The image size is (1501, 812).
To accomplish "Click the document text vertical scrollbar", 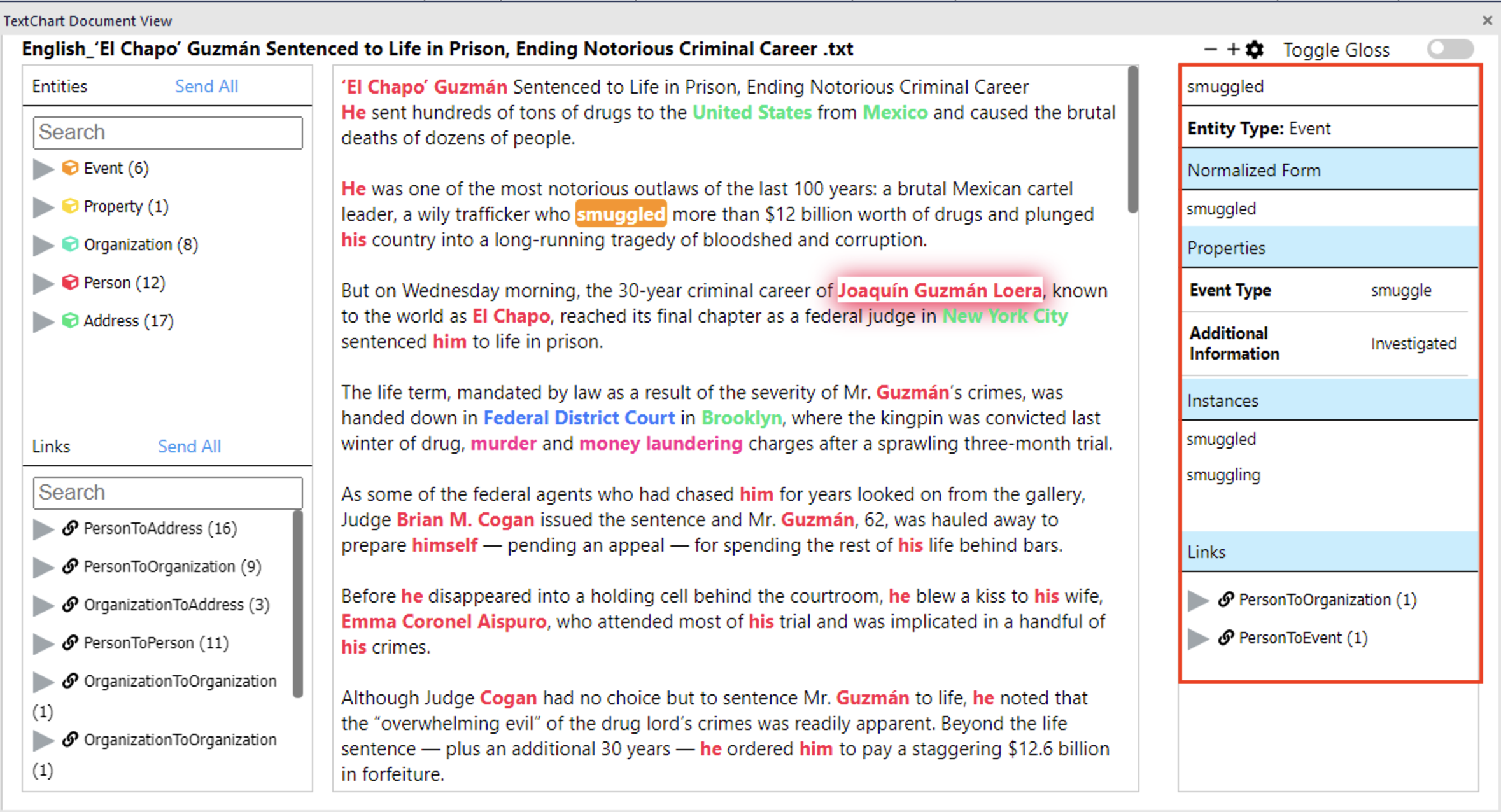I will pyautogui.click(x=1133, y=140).
